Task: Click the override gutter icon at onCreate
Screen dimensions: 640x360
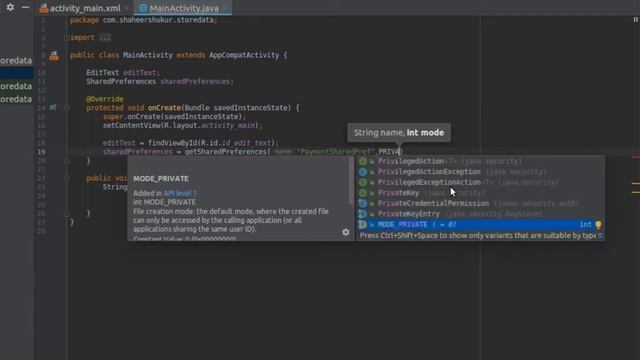Action: coord(53,108)
